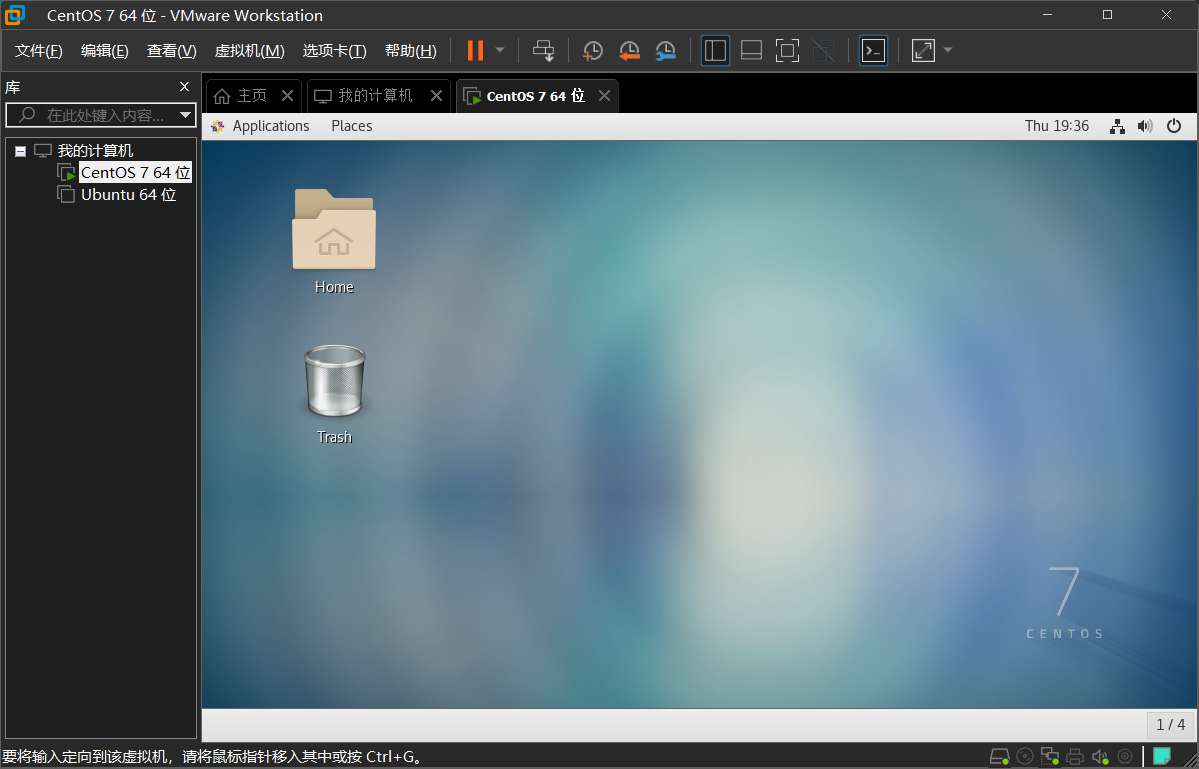Click the VMware logo in title bar
Image resolution: width=1199 pixels, height=769 pixels.
[x=15, y=15]
